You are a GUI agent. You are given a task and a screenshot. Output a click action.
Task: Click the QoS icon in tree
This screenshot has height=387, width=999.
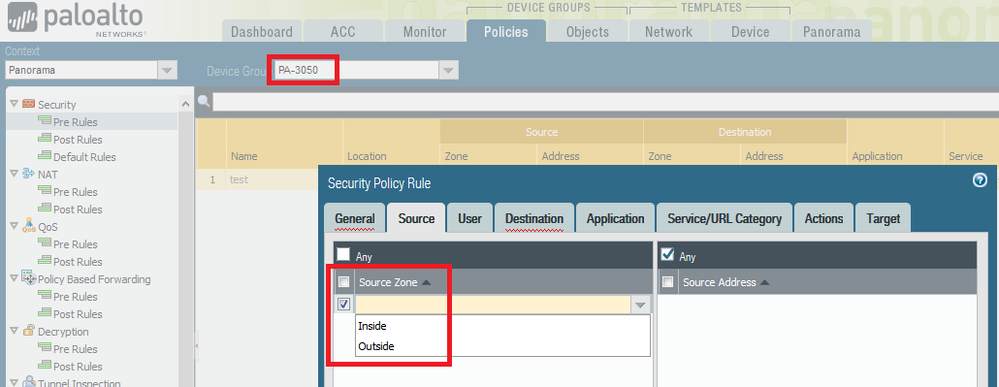click(28, 225)
